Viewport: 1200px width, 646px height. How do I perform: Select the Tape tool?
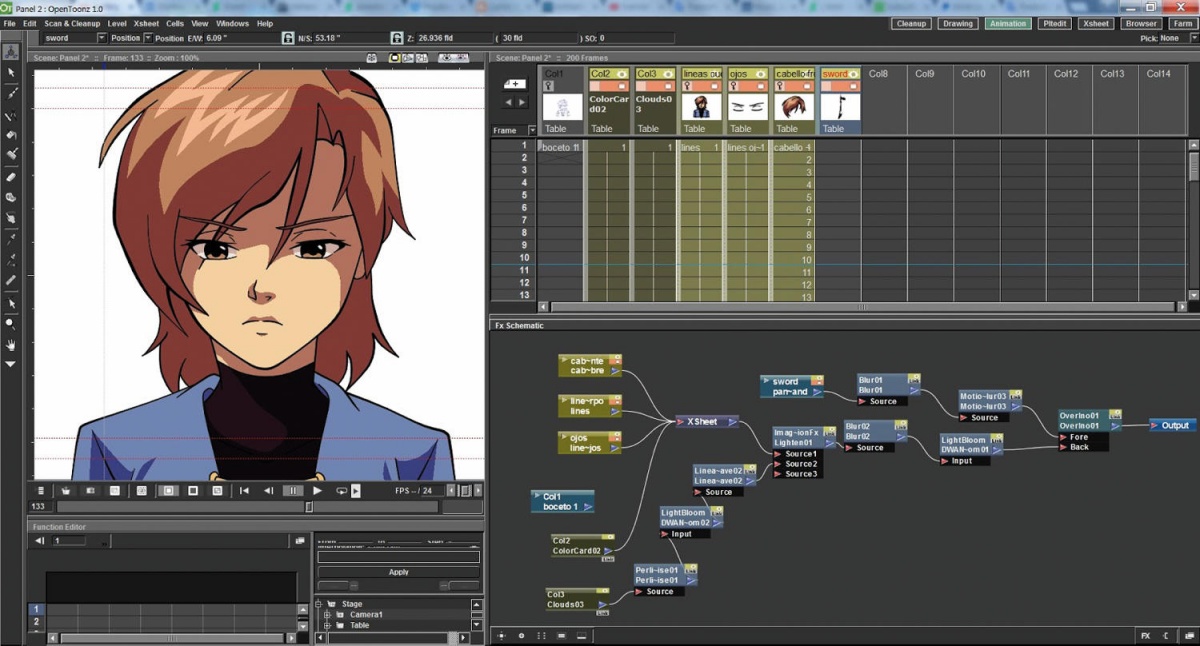click(x=11, y=198)
